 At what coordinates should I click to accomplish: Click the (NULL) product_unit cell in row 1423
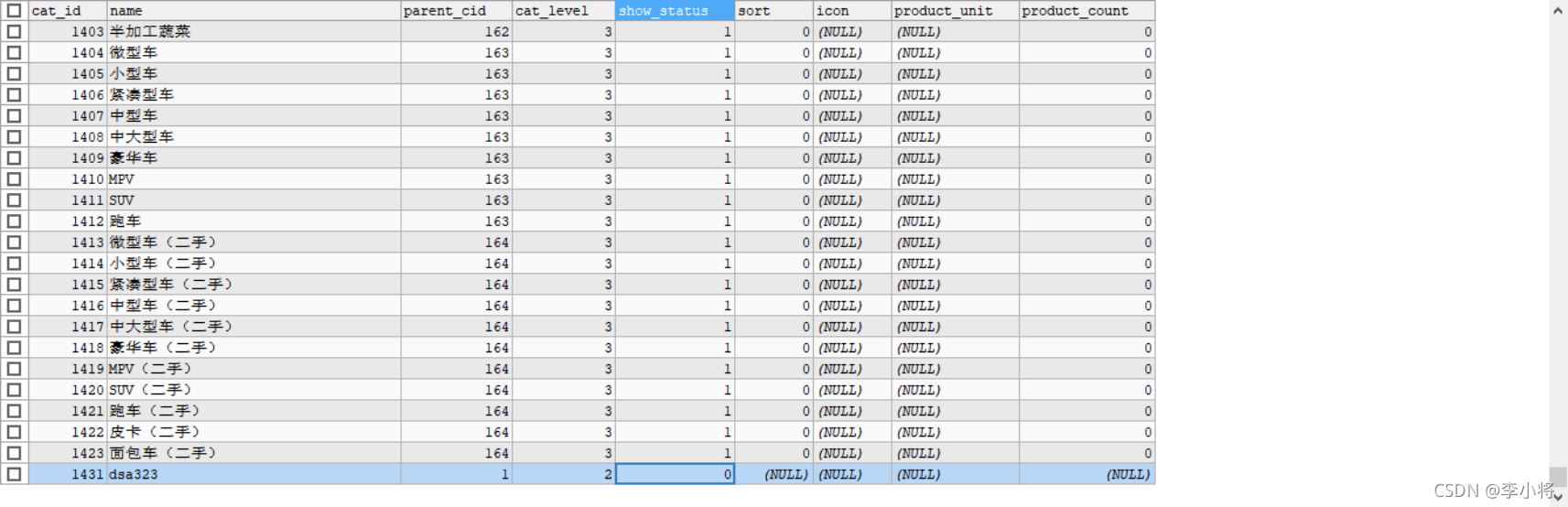[956, 452]
